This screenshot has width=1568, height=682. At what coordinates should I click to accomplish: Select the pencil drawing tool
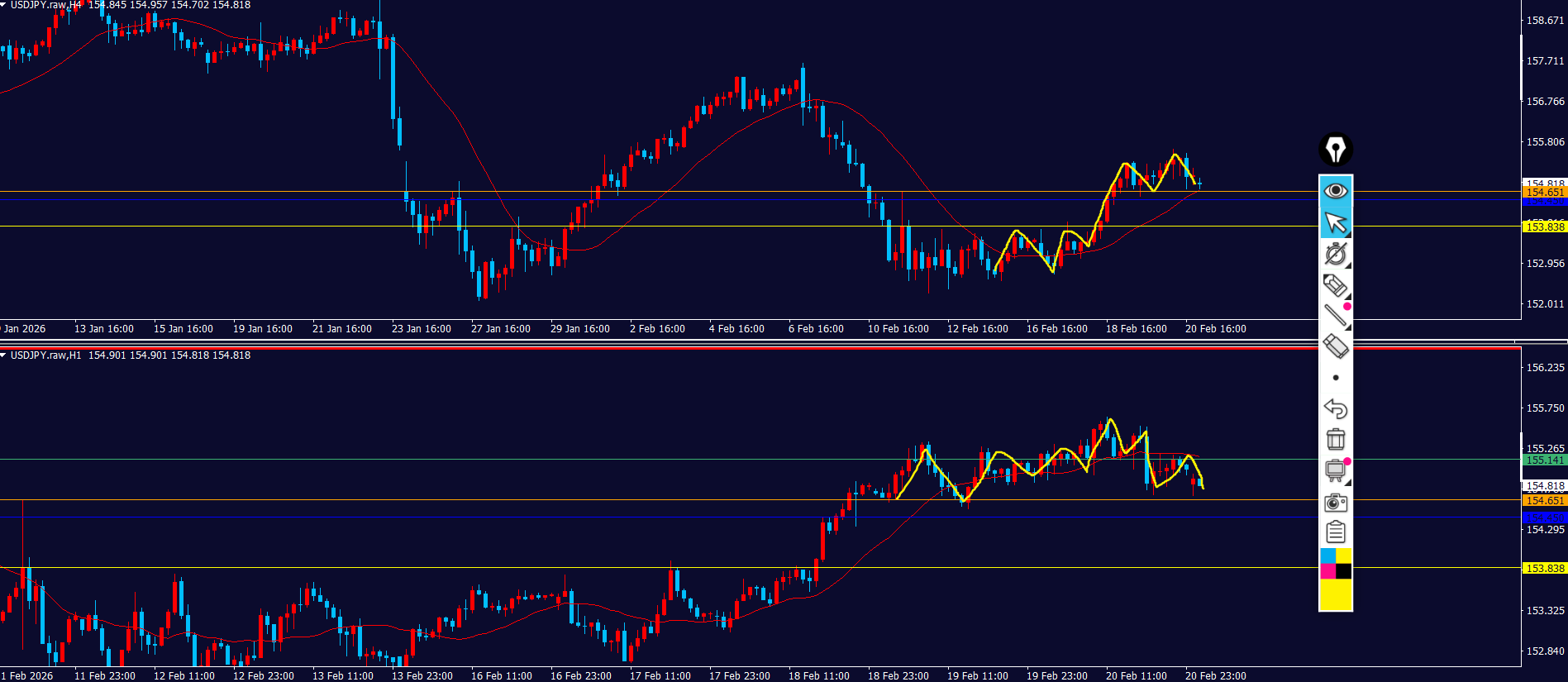pos(1335,285)
